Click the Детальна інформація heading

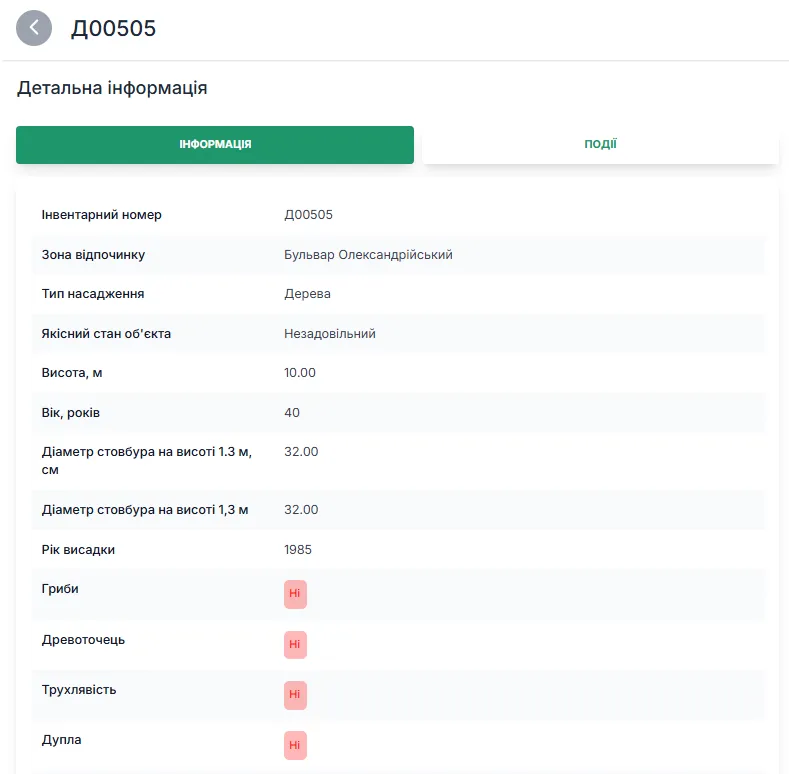pyautogui.click(x=112, y=88)
